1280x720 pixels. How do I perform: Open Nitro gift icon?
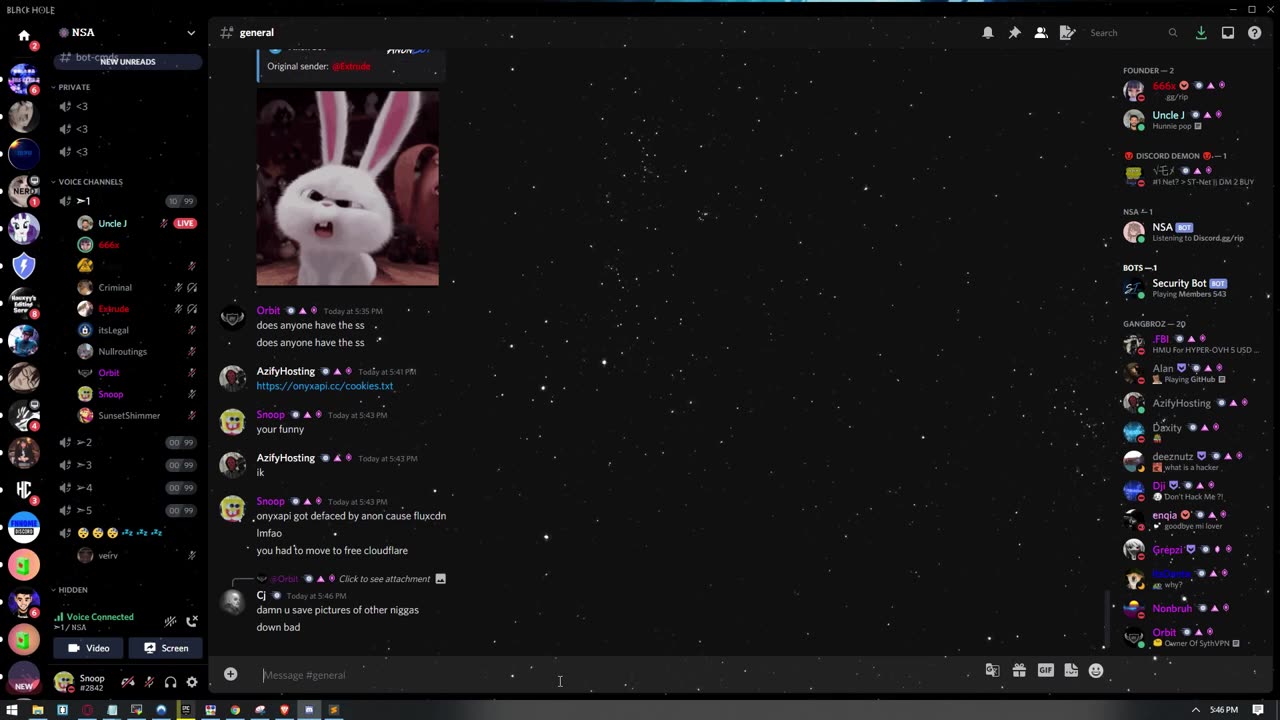pos(1019,671)
